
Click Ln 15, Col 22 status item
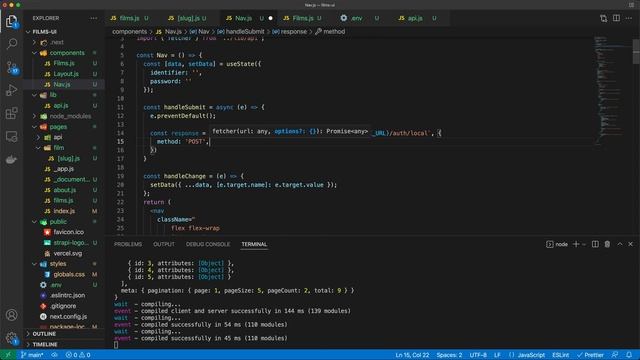[x=412, y=355]
